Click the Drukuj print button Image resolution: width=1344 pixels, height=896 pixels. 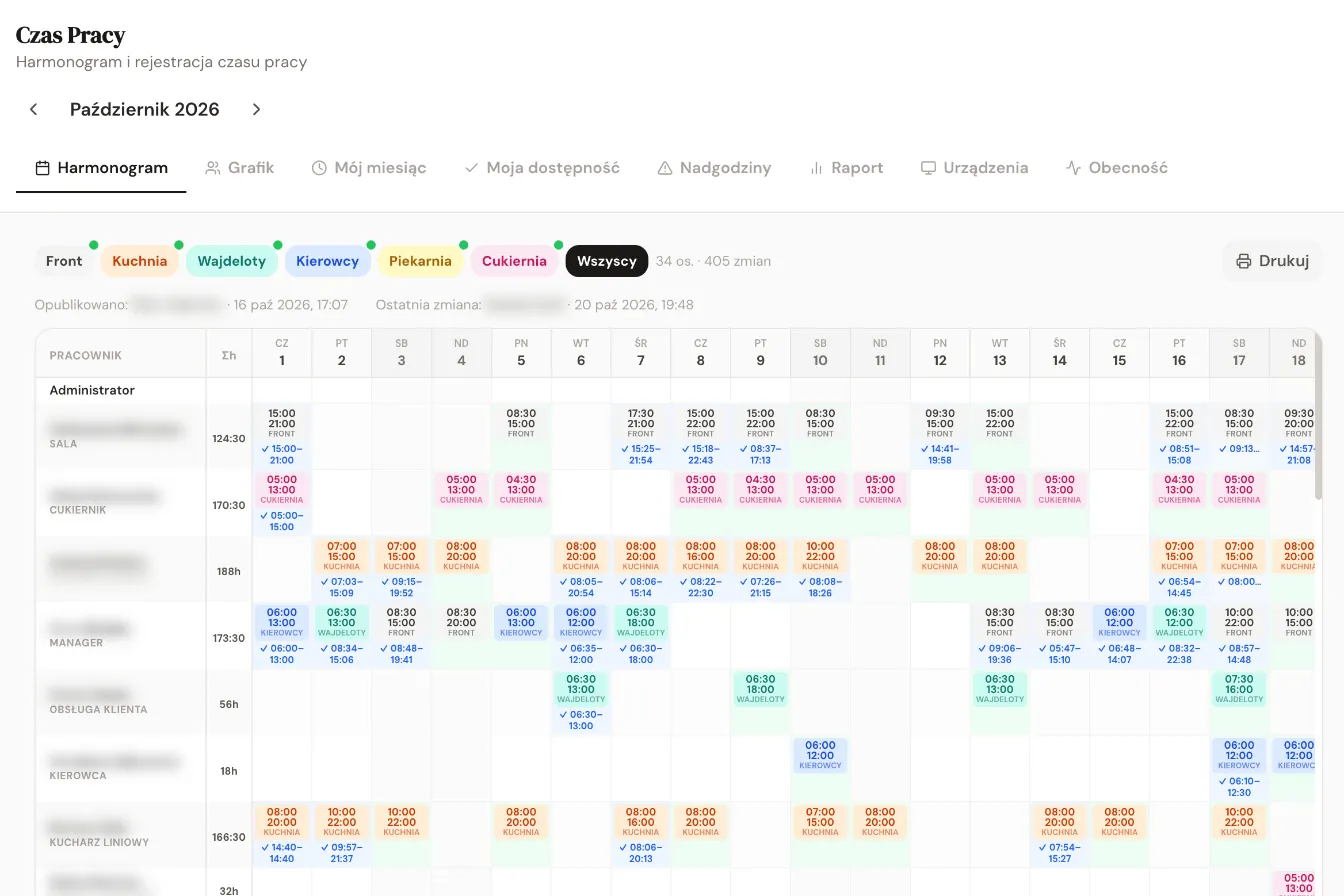1273,261
